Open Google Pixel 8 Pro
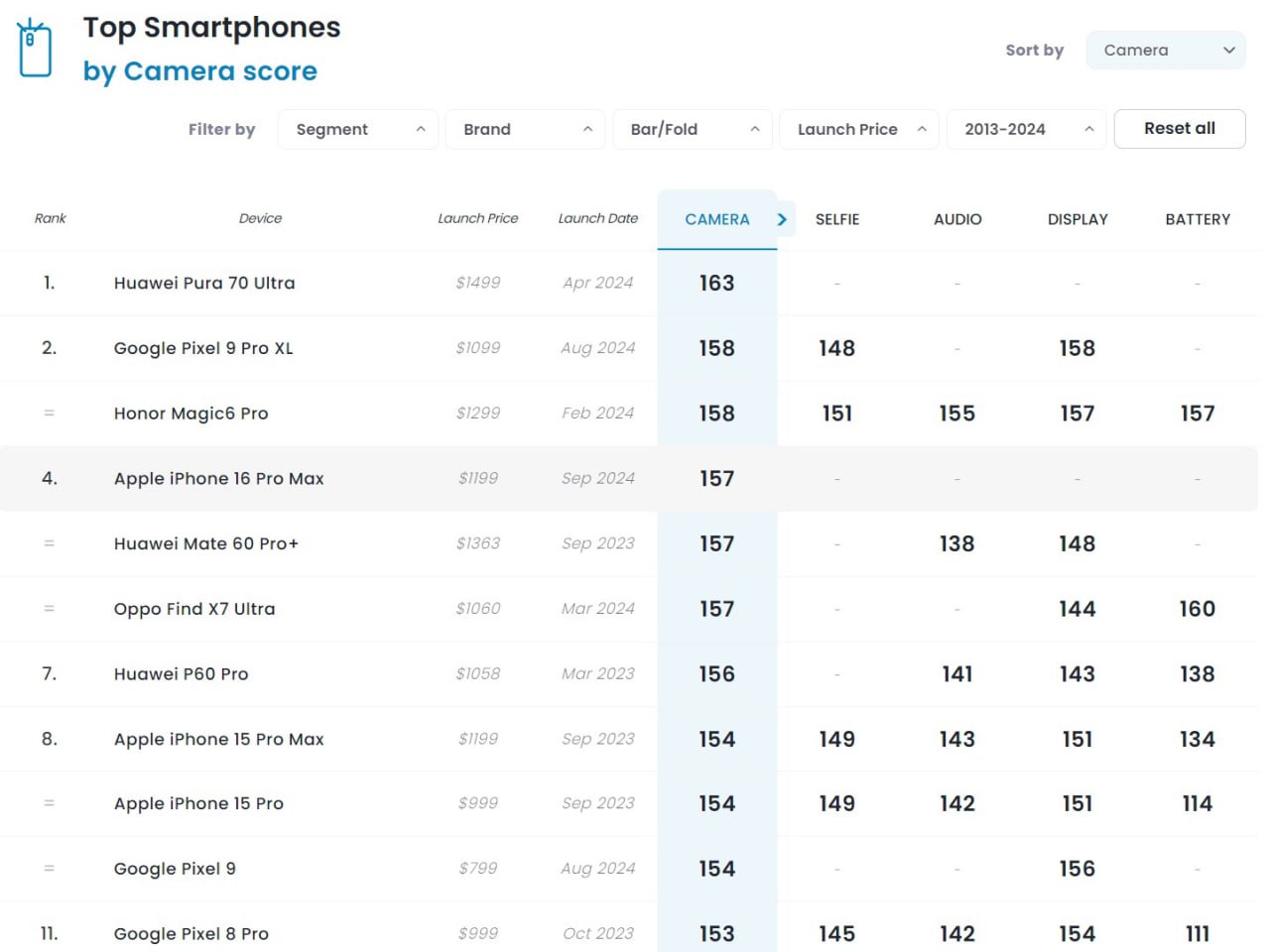Viewport: 1270px width, 952px height. coord(190,934)
